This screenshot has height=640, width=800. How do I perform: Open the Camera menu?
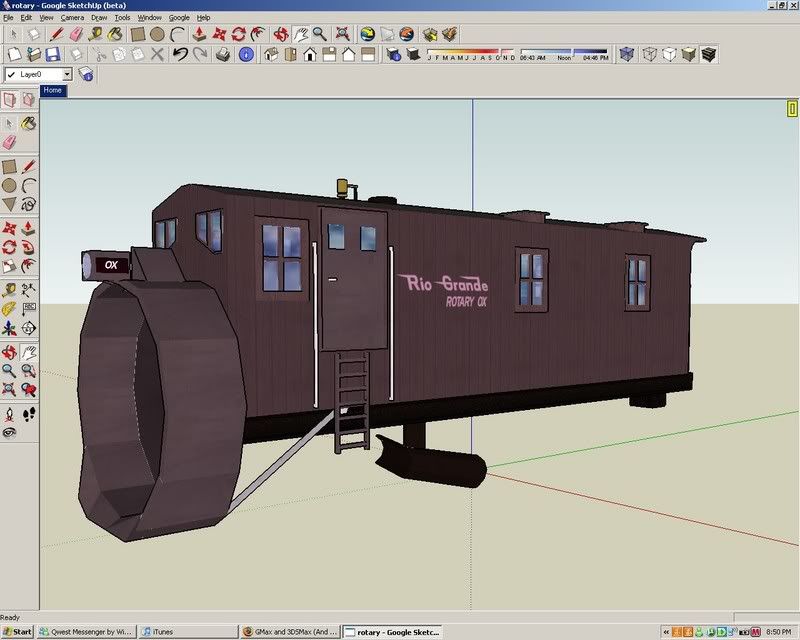pyautogui.click(x=72, y=17)
